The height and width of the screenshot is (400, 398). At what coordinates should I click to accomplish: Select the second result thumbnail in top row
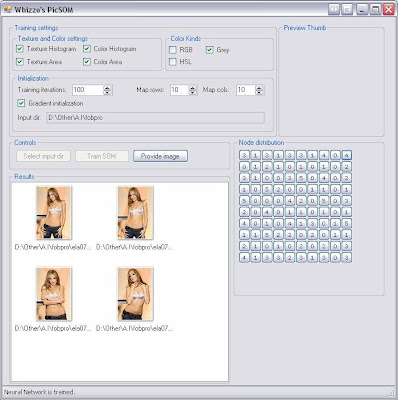pos(135,213)
